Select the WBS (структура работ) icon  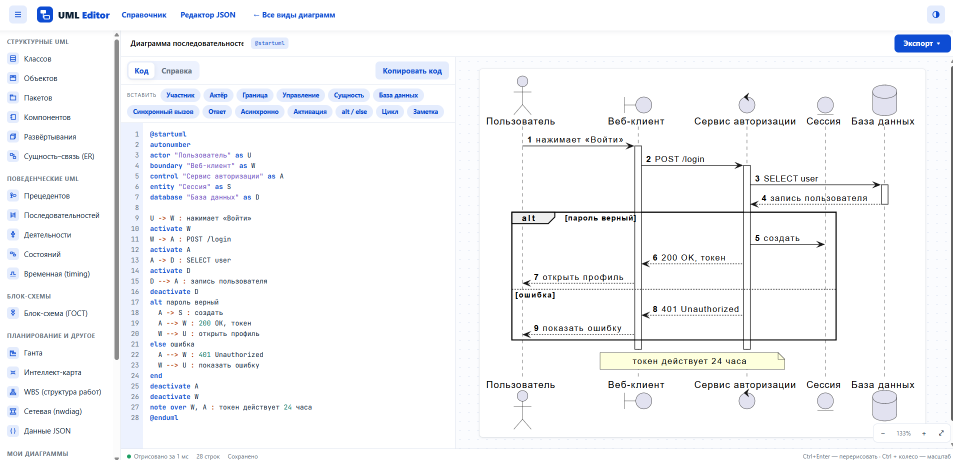pos(13,391)
